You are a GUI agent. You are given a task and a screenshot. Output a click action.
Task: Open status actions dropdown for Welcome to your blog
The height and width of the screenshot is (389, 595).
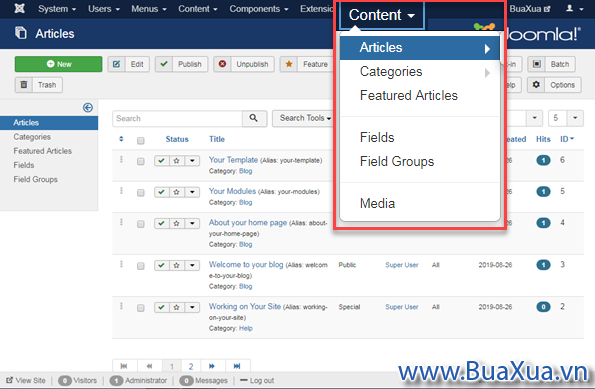192,265
